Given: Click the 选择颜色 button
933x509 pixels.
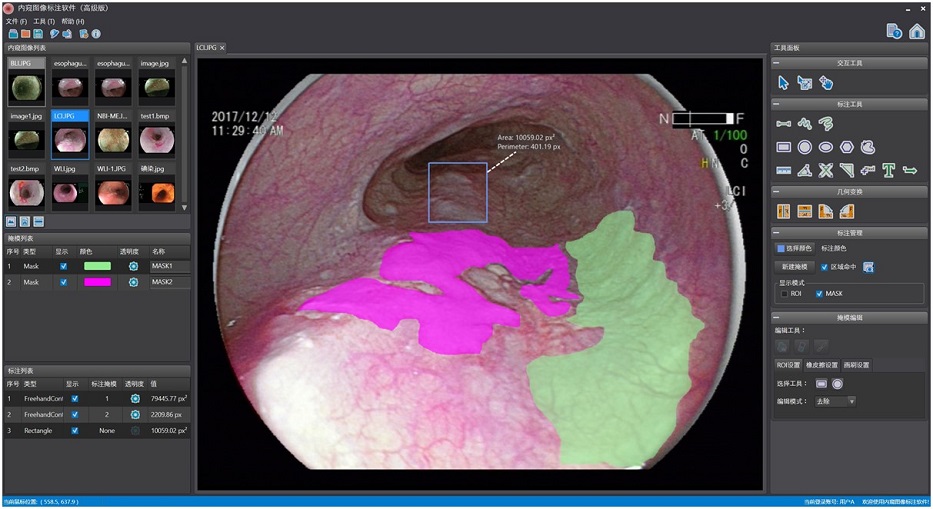Looking at the screenshot, I should coord(794,248).
